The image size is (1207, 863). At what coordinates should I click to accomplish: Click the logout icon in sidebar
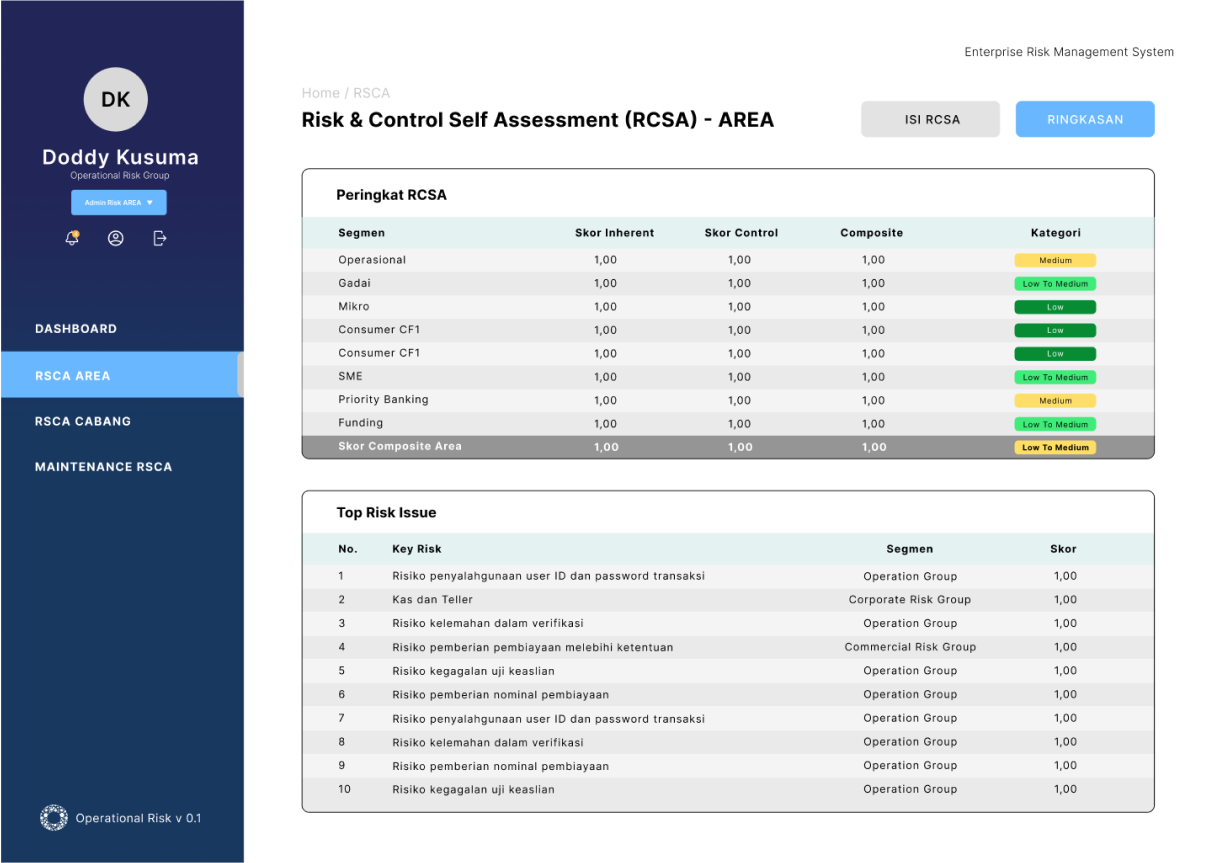160,238
